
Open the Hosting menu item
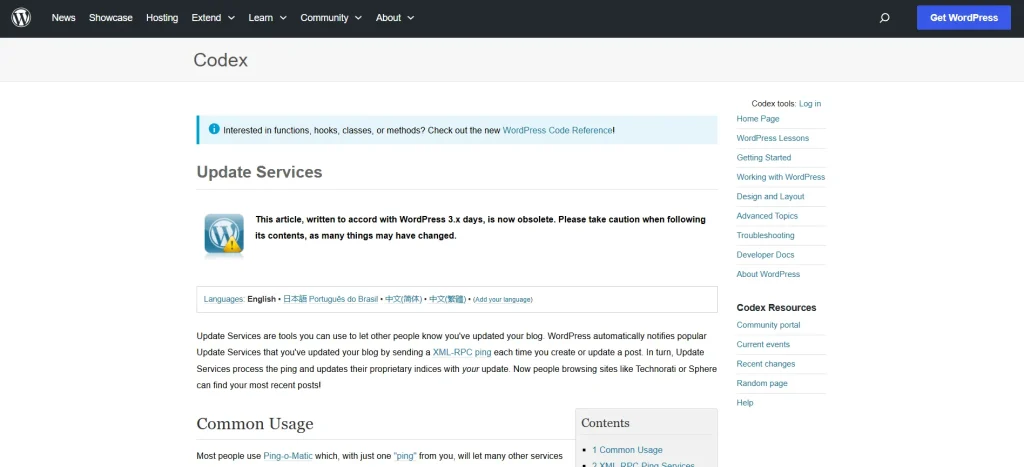(162, 18)
